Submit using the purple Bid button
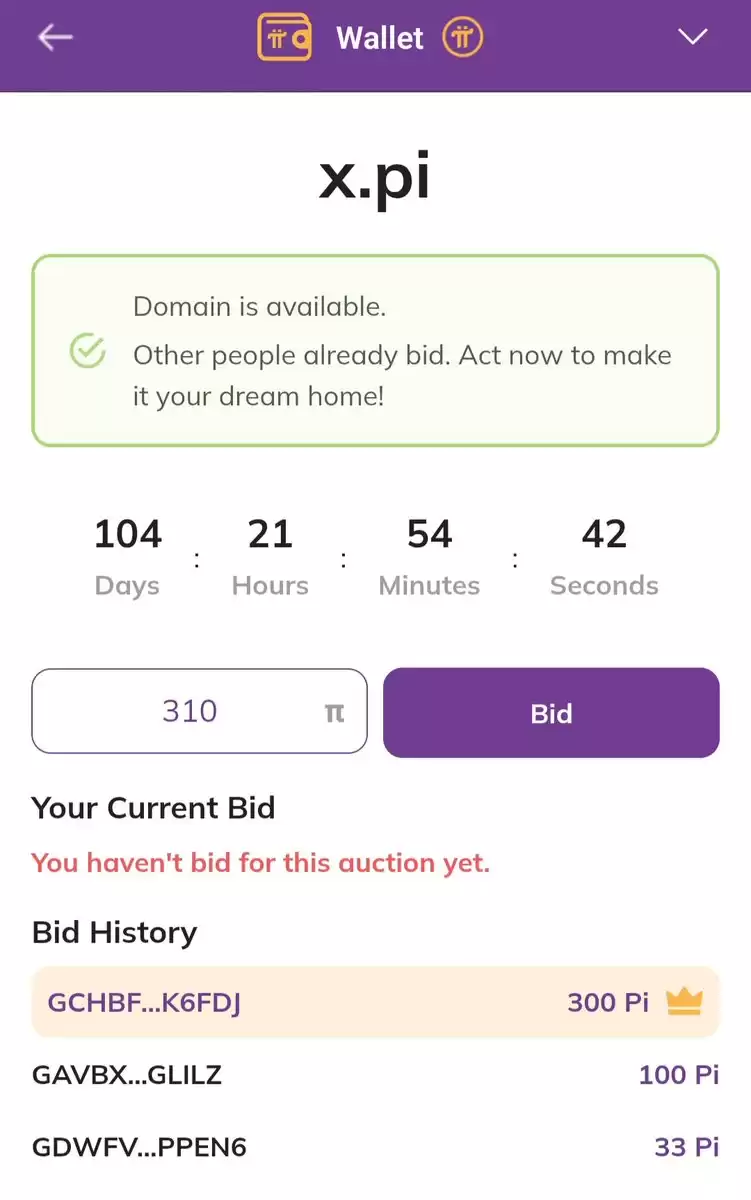 point(551,712)
